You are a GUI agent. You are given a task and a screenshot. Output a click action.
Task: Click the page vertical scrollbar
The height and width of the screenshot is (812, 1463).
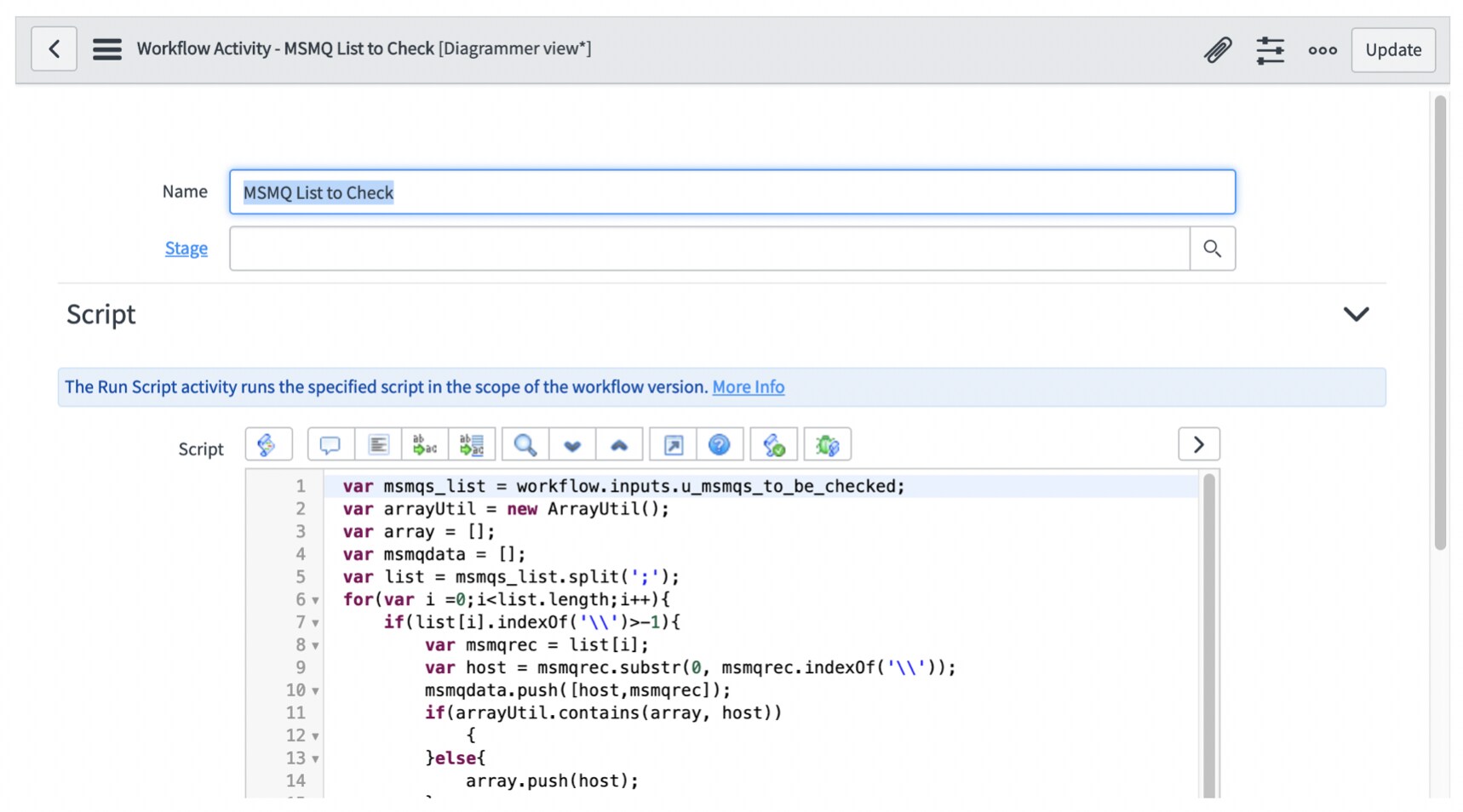tap(1440, 323)
